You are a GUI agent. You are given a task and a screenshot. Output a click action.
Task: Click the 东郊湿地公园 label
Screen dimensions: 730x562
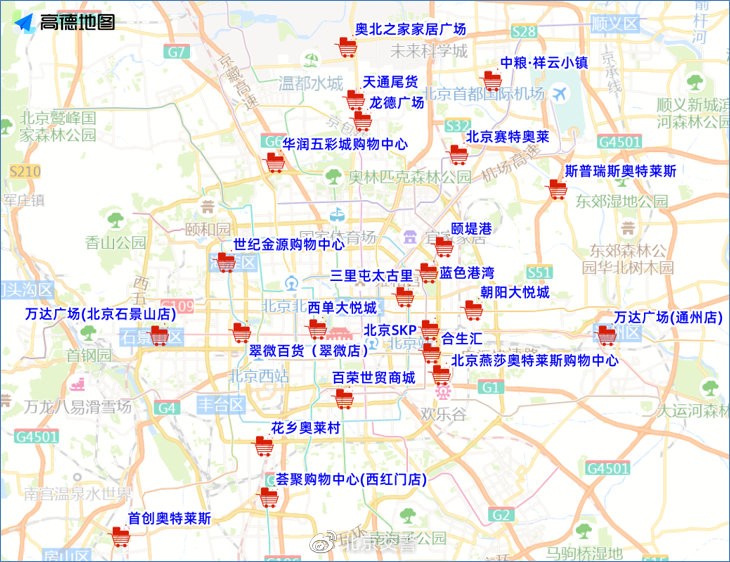point(622,201)
